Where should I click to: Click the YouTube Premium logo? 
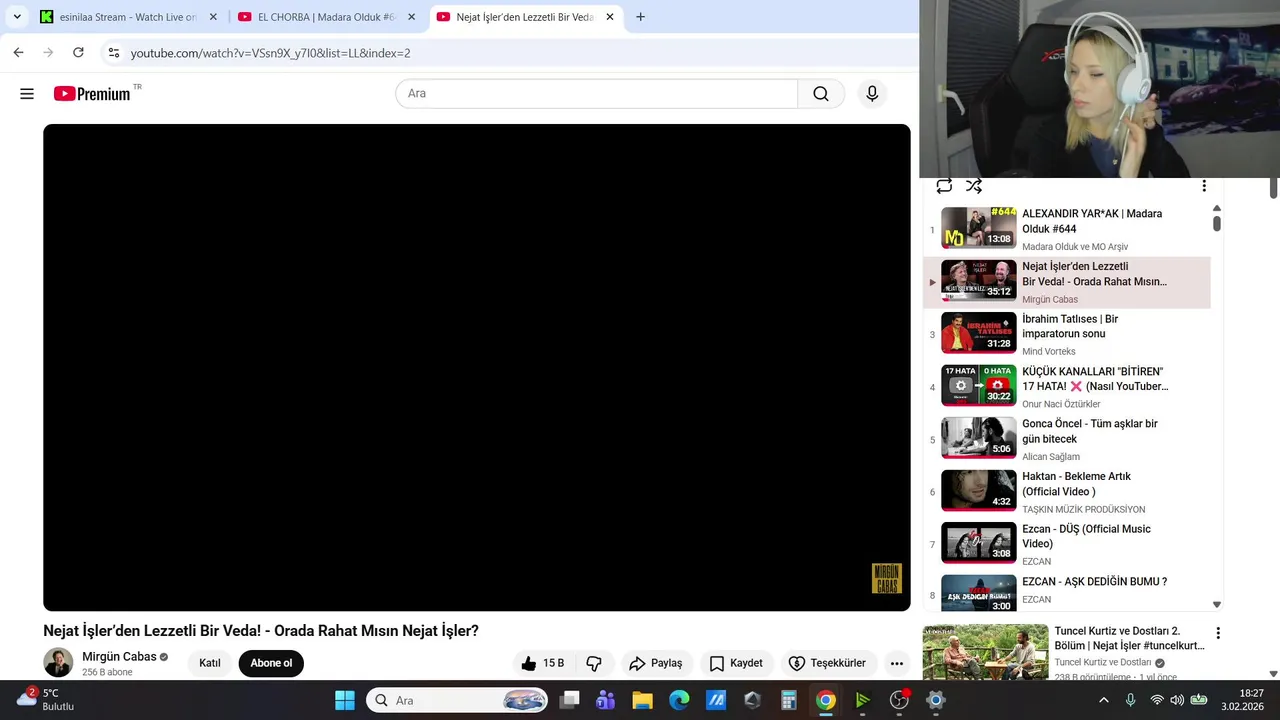click(93, 93)
